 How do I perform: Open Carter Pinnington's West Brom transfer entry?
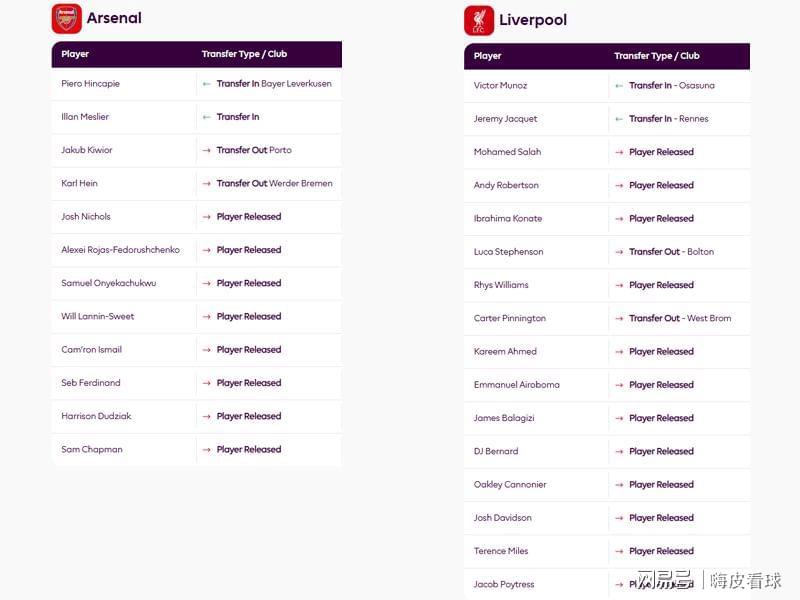(680, 318)
